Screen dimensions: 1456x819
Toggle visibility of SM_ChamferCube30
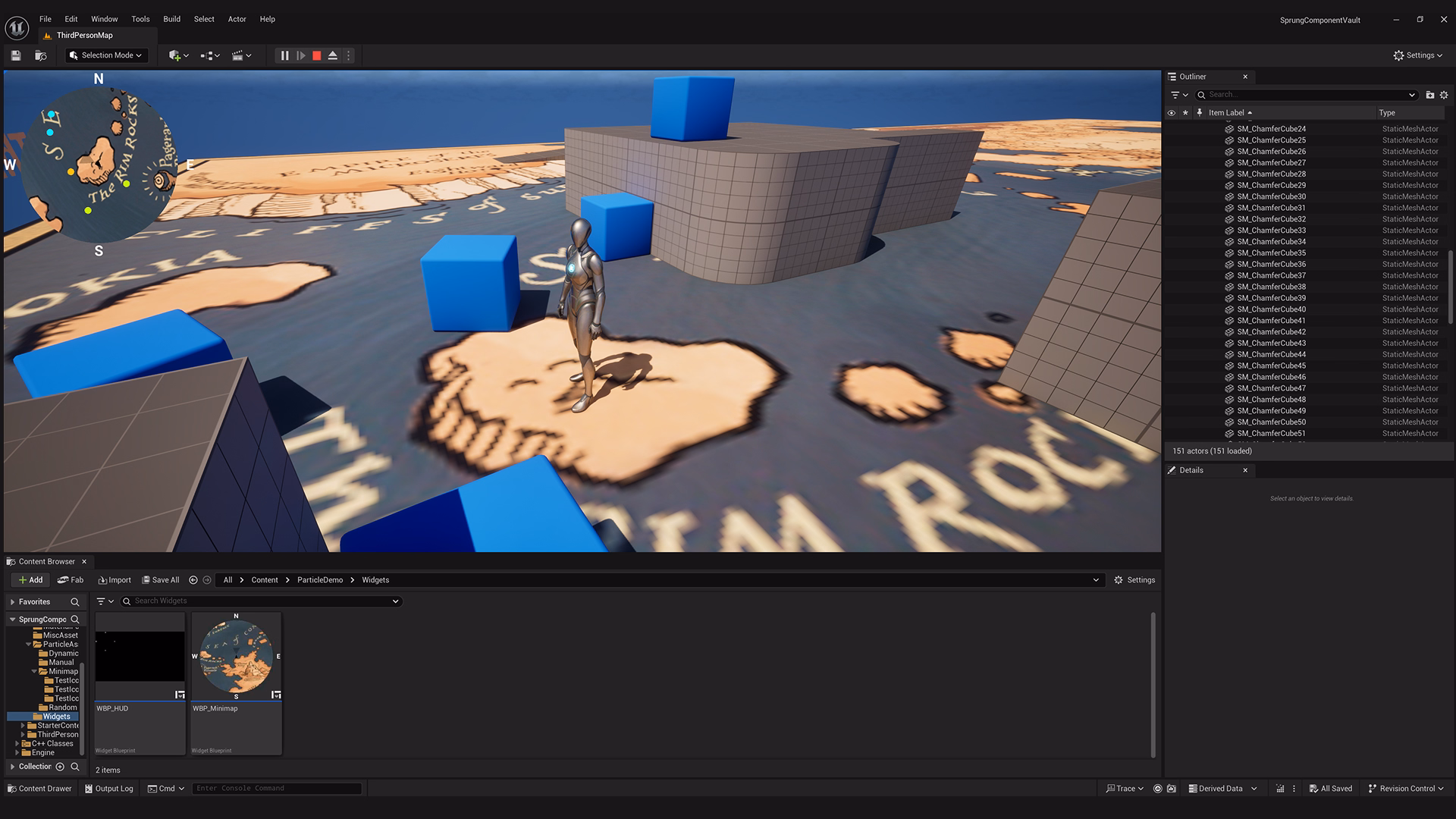coord(1172,196)
